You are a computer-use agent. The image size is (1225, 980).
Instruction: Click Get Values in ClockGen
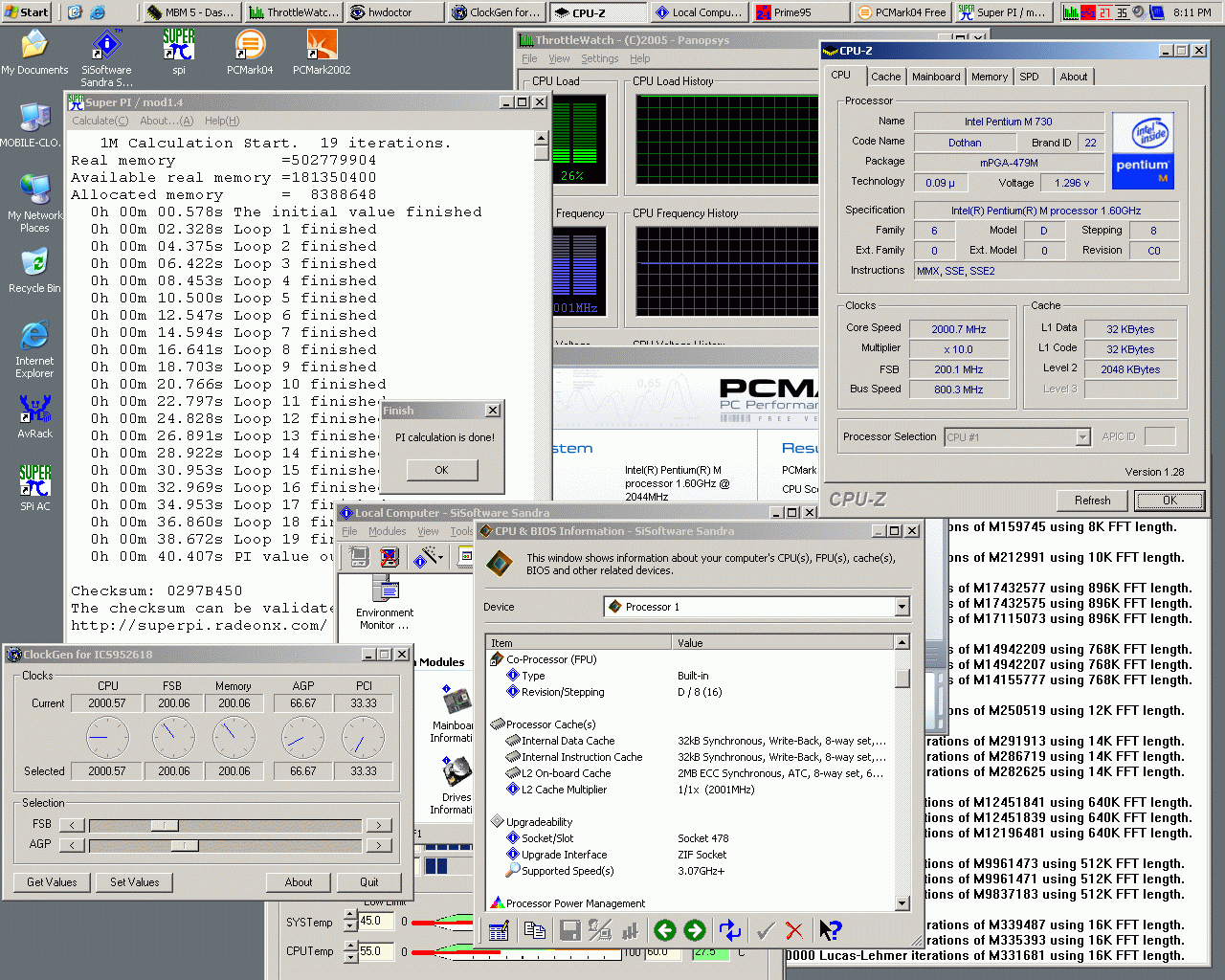[52, 882]
